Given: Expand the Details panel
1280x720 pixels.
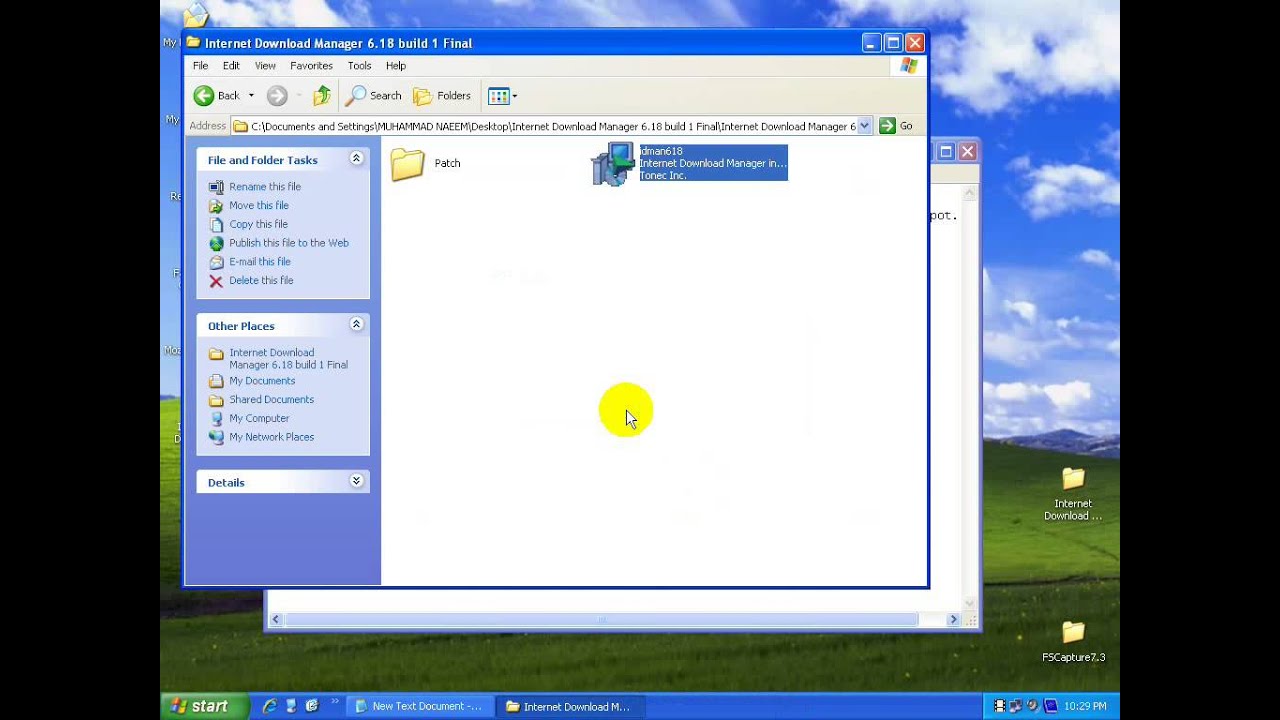Looking at the screenshot, I should pos(356,481).
